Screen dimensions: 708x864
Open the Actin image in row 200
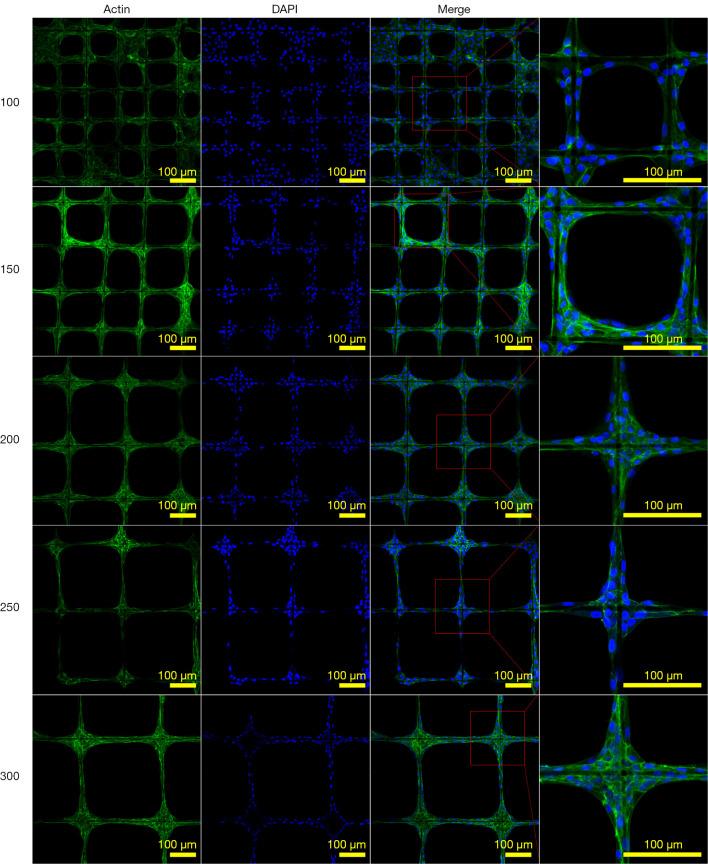point(116,440)
